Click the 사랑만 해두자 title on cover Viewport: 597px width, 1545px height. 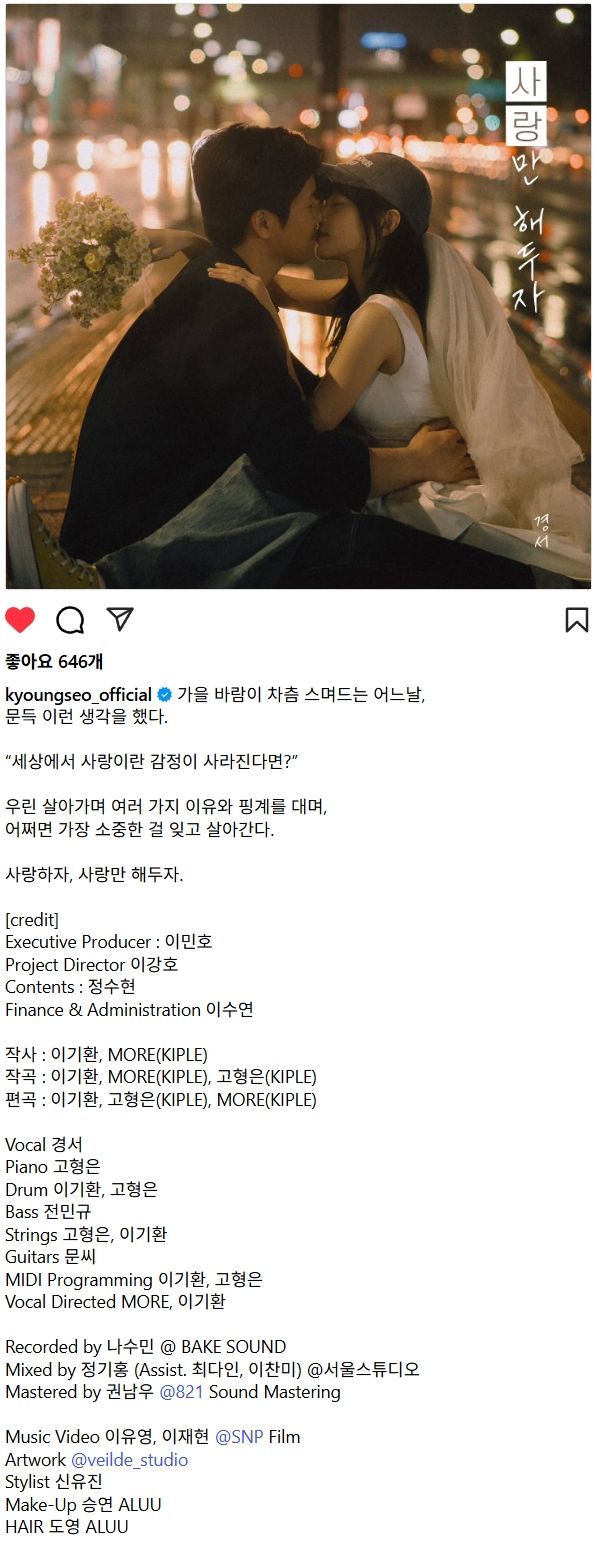526,188
